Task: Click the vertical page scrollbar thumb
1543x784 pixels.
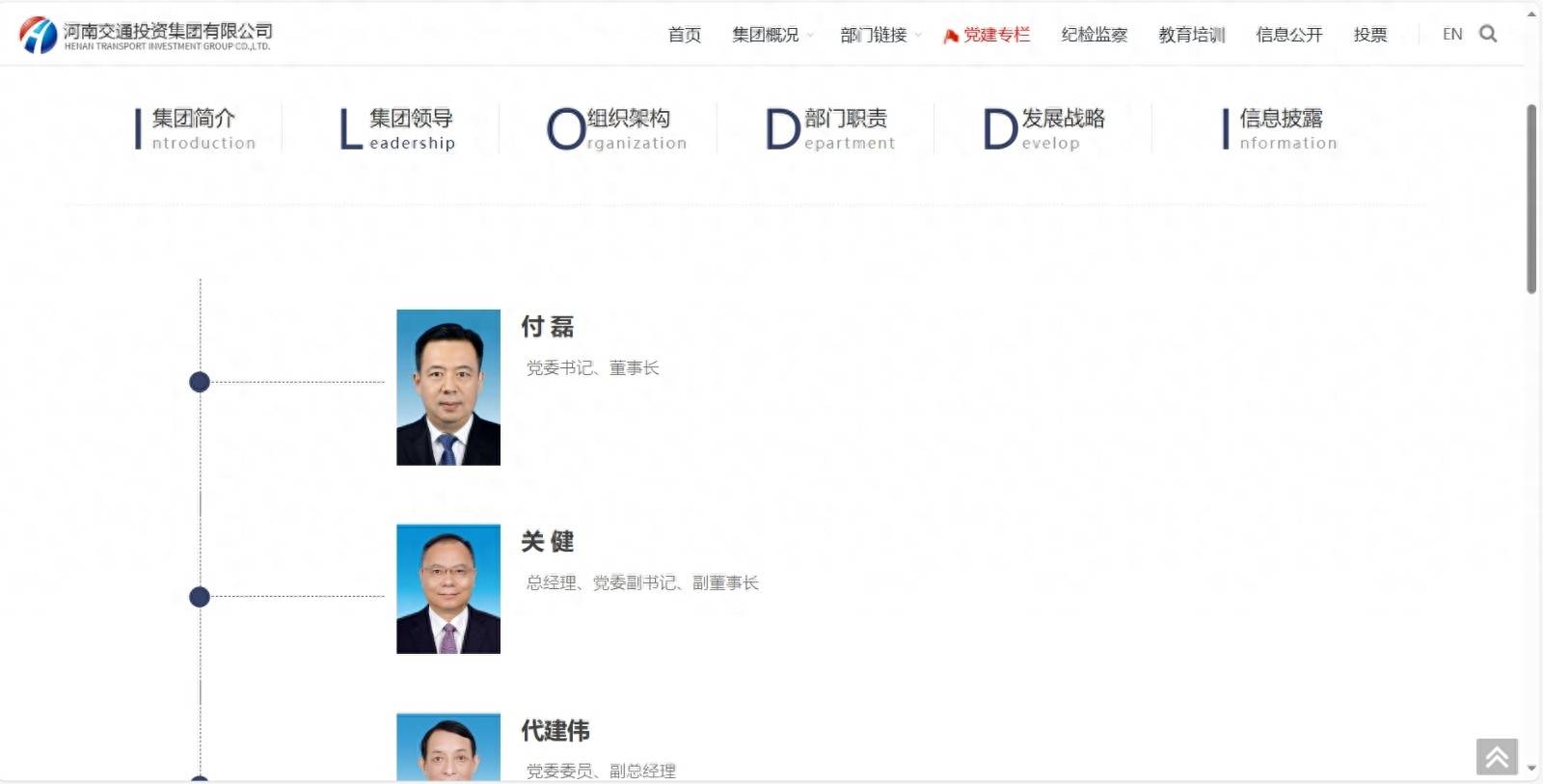Action: (x=1530, y=198)
